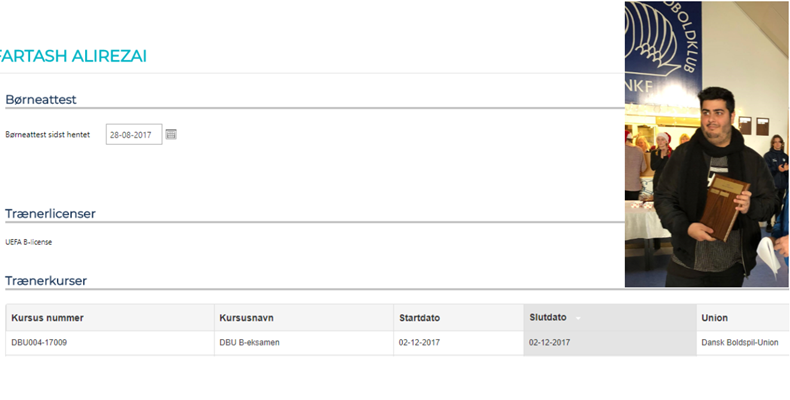This screenshot has width=790, height=400.
Task: Click the Børneattest section heading
Action: tap(41, 99)
